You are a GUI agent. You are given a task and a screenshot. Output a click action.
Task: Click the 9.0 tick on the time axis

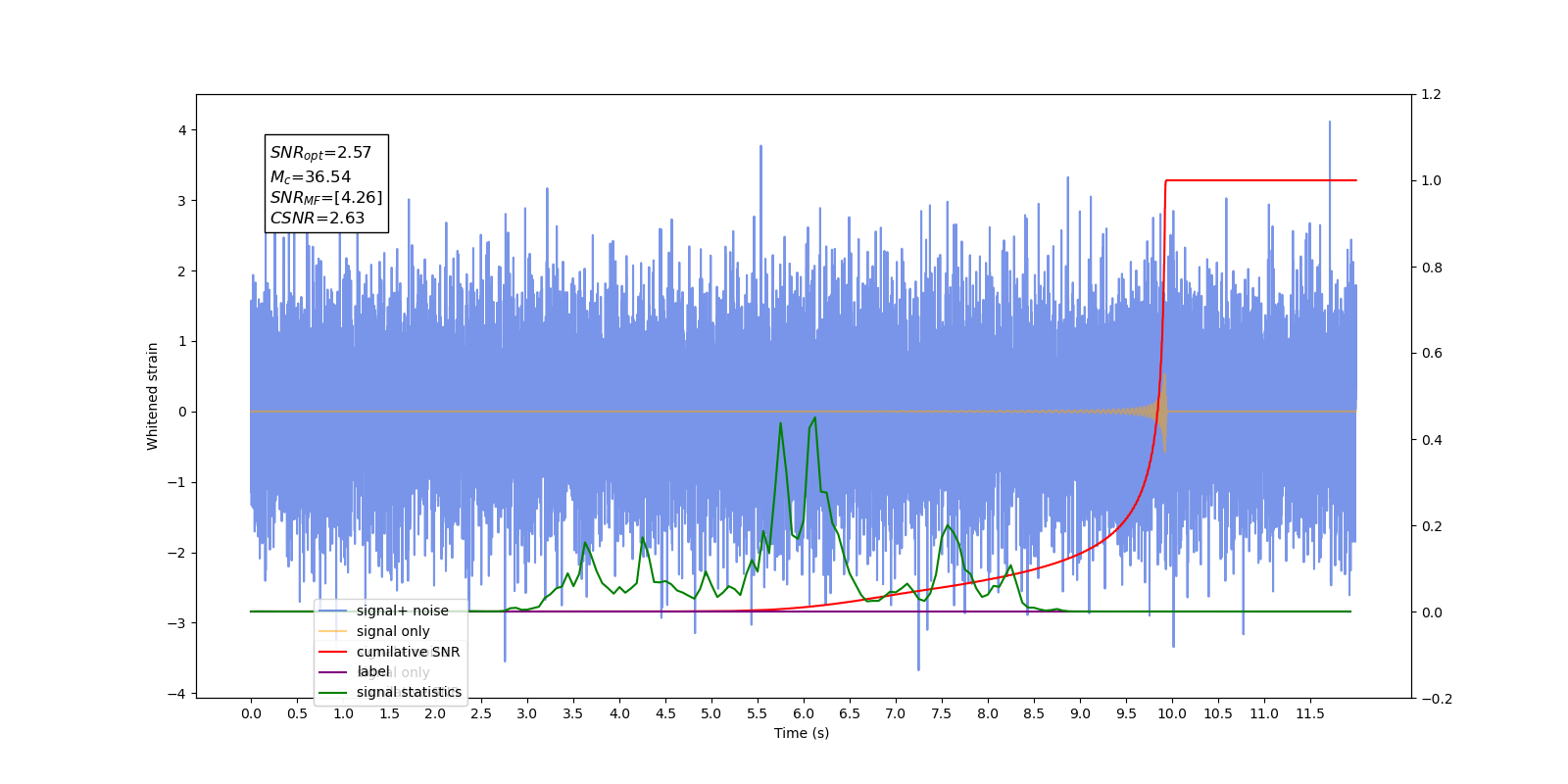1080,713
